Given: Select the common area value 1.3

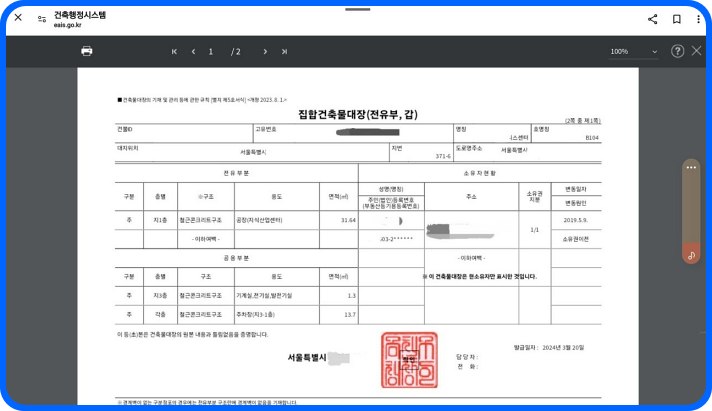Looking at the screenshot, I should 351,296.
